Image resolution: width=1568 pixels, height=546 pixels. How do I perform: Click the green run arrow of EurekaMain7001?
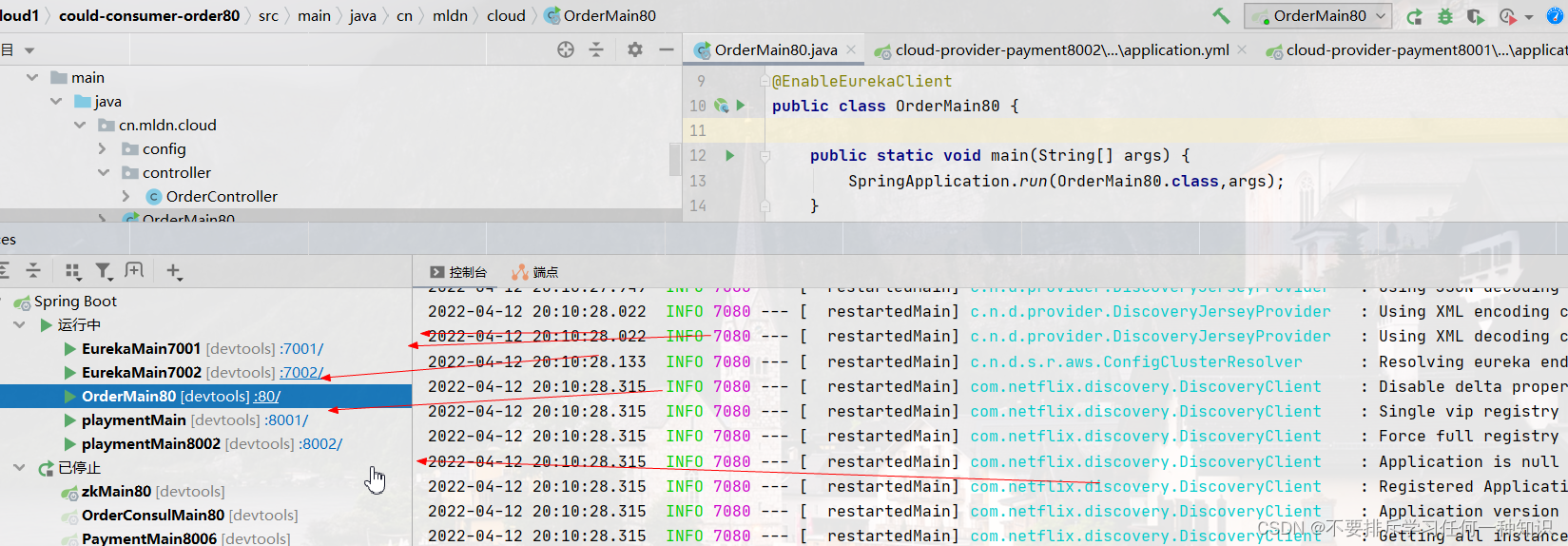coord(70,349)
